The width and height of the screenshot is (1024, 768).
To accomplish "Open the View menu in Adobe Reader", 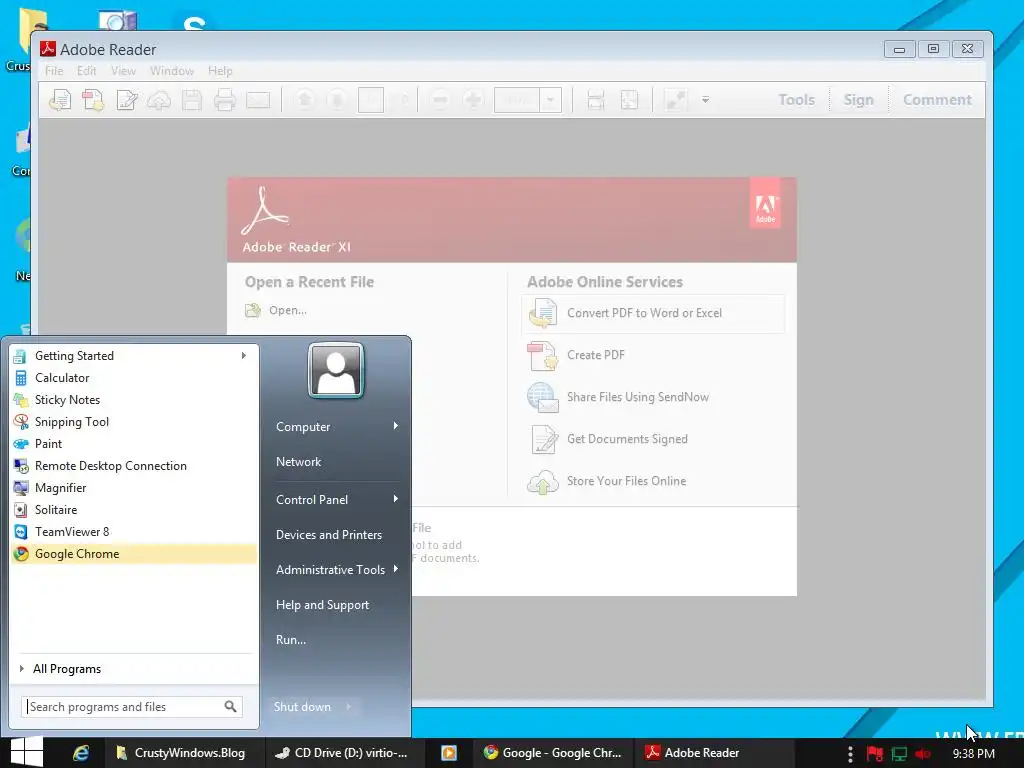I will coord(123,71).
